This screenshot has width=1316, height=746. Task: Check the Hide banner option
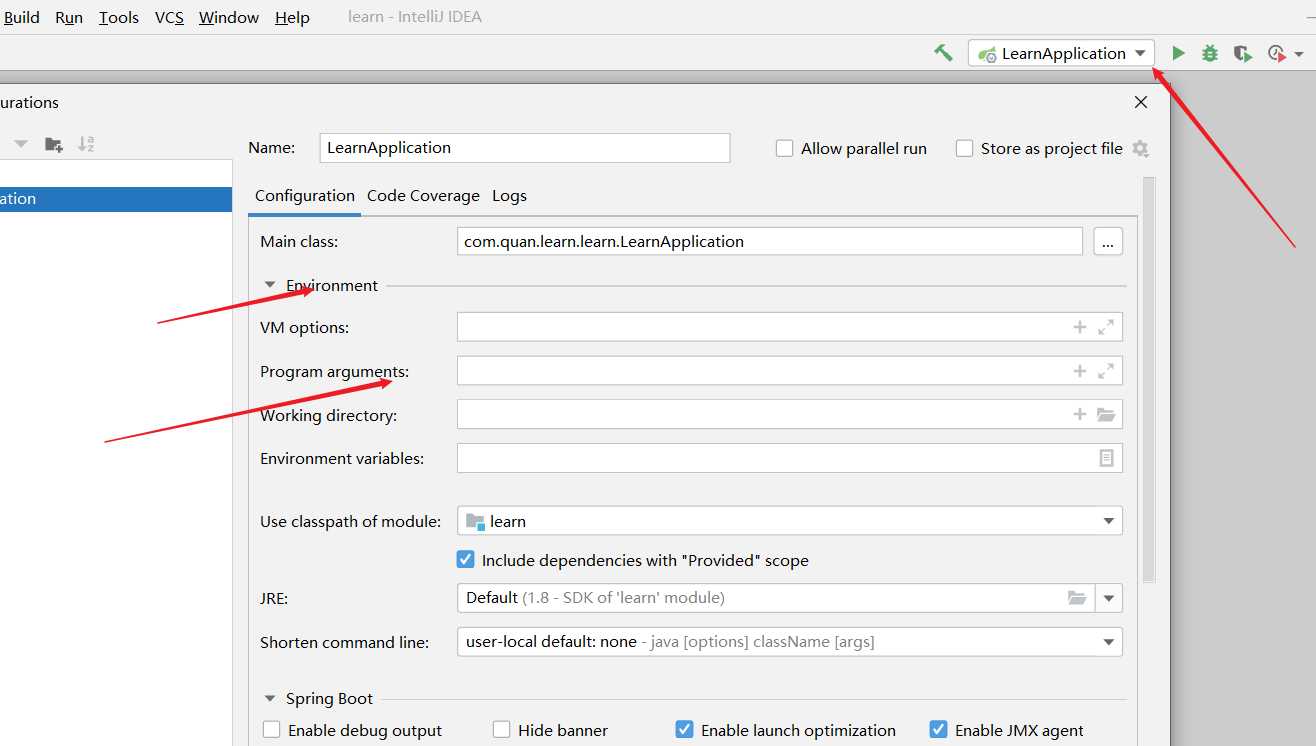click(x=501, y=730)
